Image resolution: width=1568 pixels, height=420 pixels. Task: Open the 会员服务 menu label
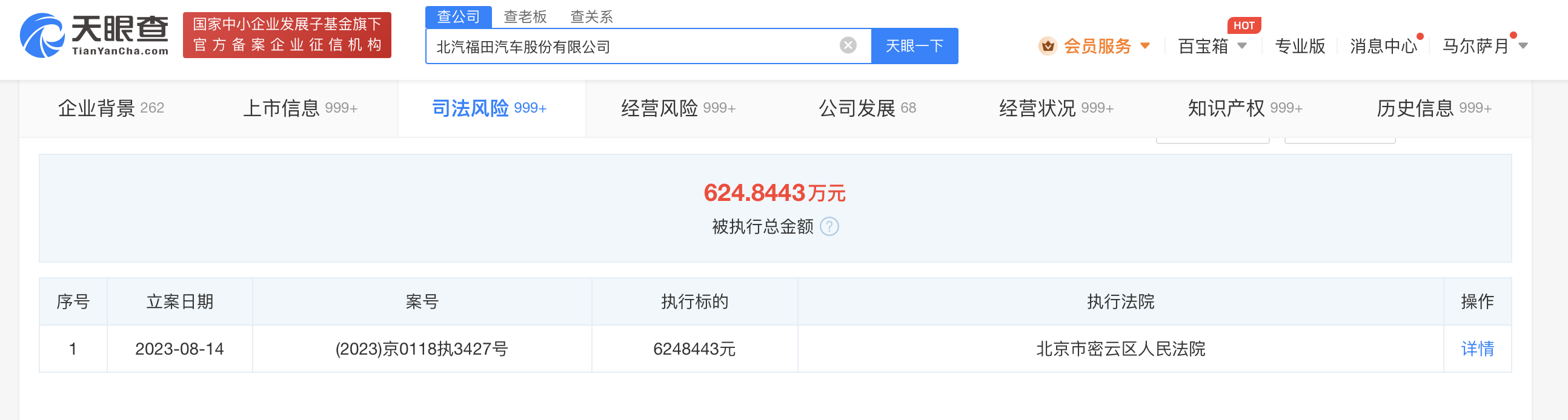point(1097,45)
